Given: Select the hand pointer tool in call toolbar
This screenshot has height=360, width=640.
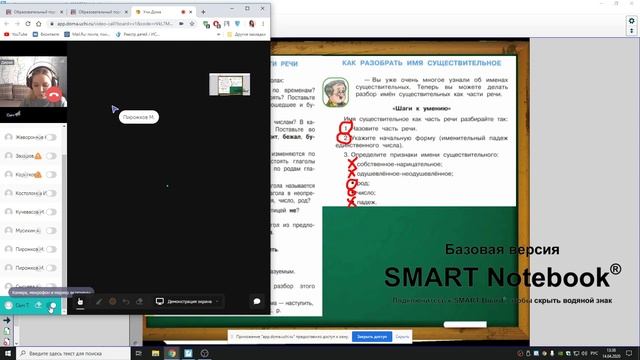Looking at the screenshot, I should (x=80, y=302).
